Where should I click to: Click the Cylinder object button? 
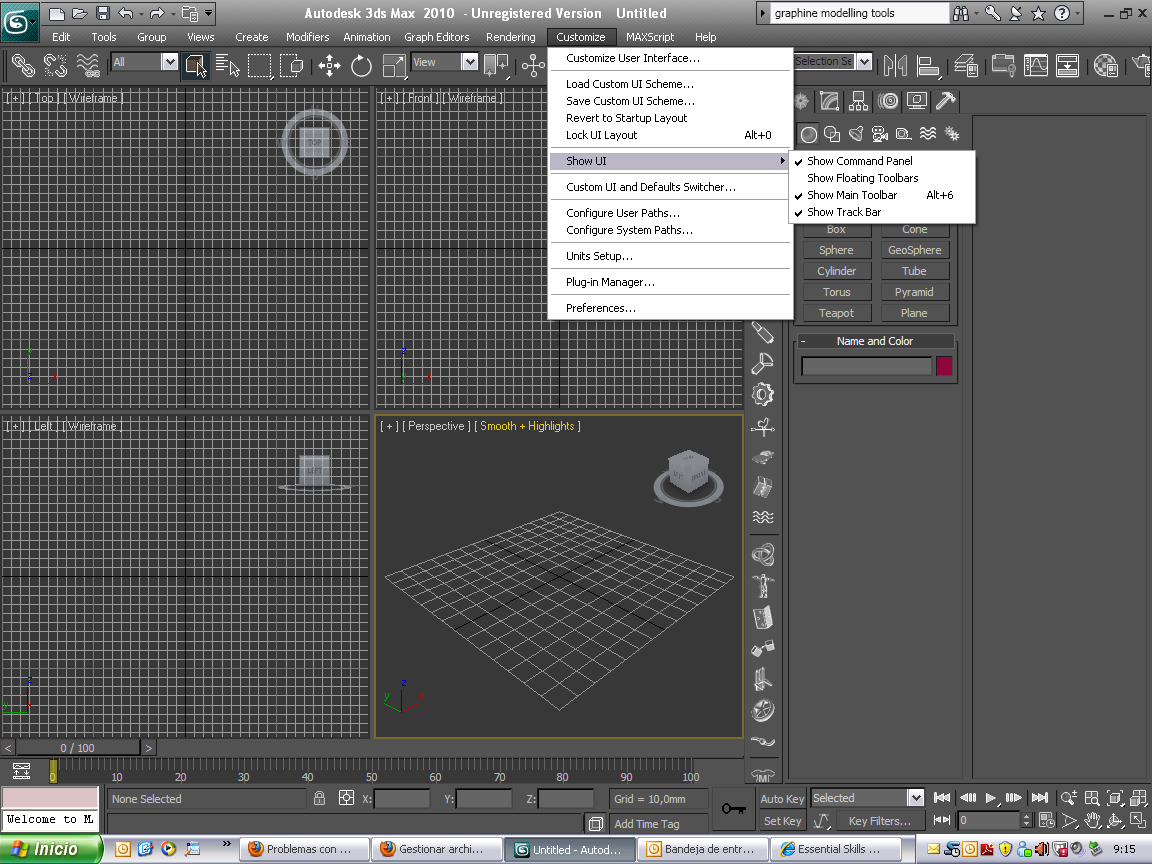[836, 271]
